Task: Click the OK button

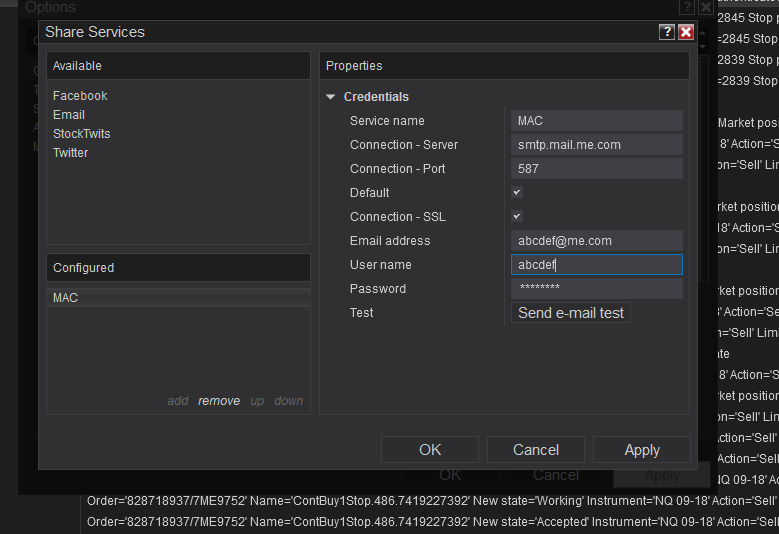Action: [430, 450]
